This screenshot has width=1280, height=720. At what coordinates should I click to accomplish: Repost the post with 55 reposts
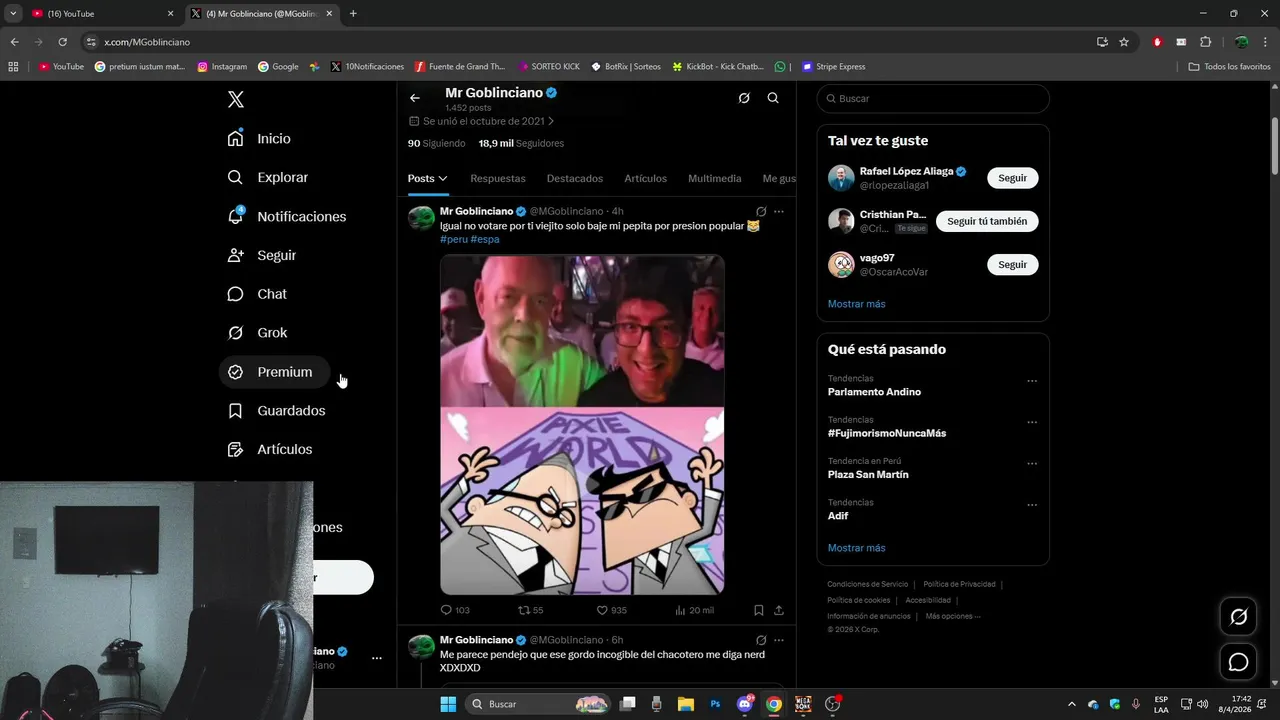coord(530,610)
